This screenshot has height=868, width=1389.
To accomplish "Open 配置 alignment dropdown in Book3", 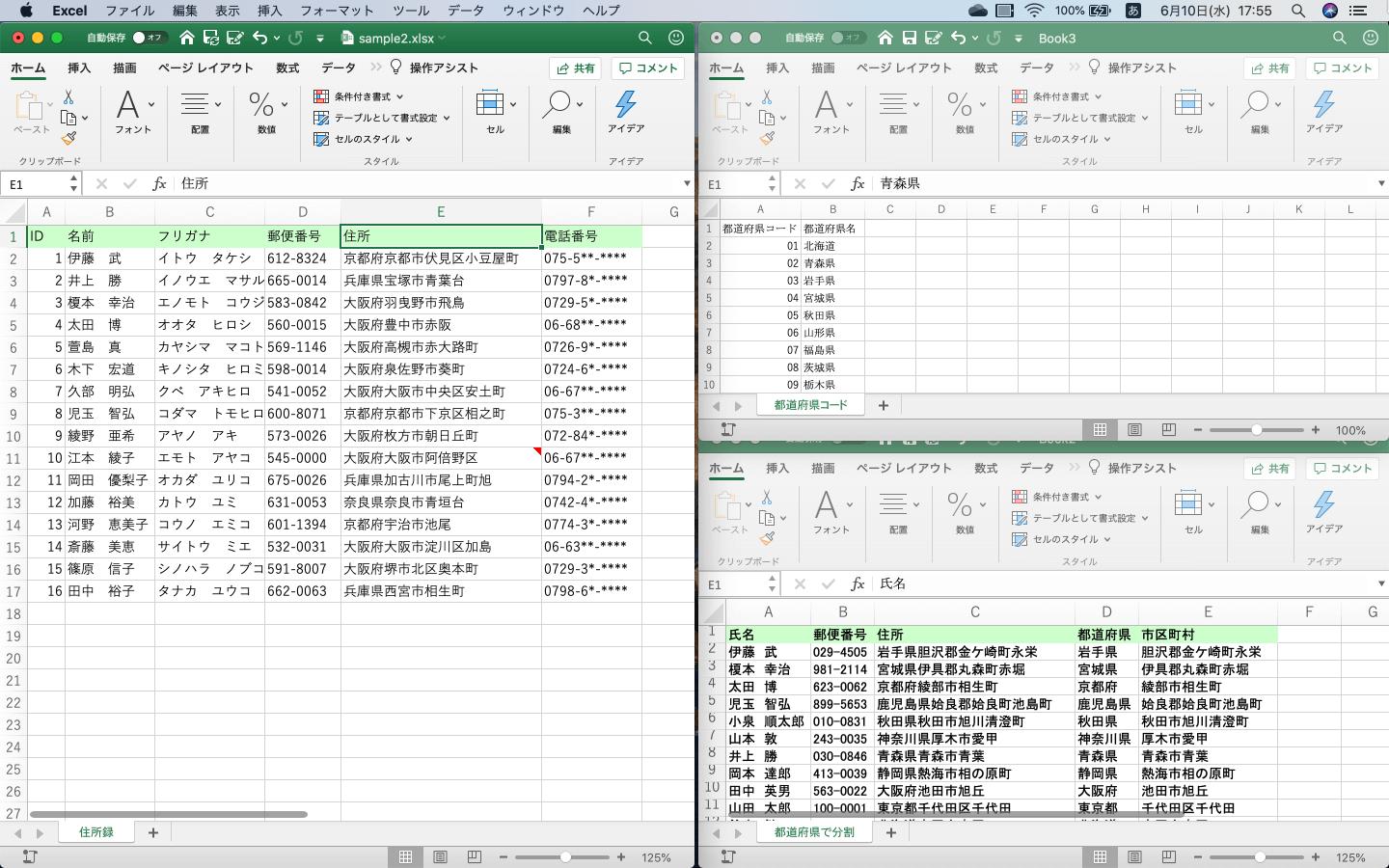I will point(916,103).
